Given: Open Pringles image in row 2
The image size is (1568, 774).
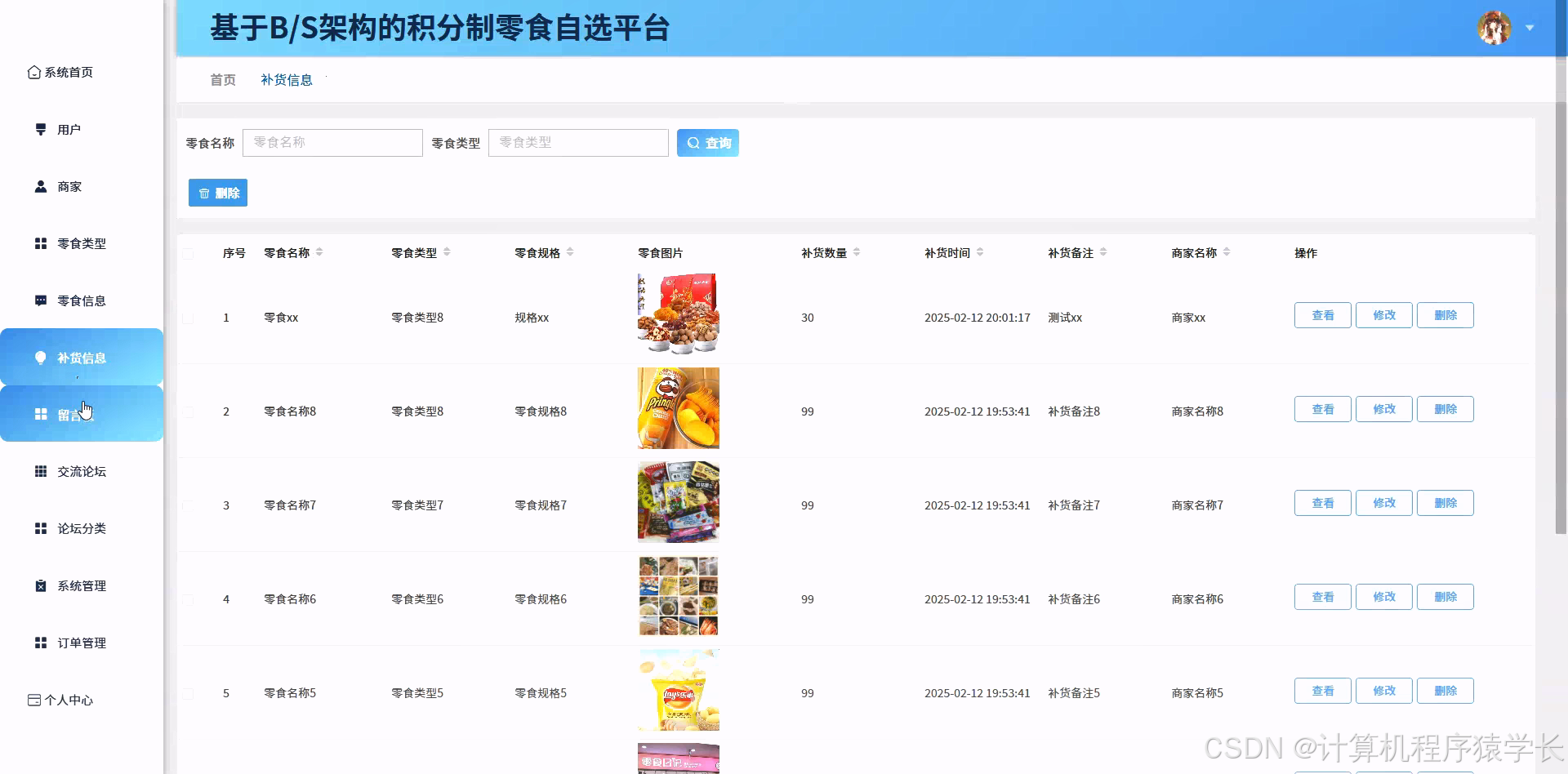Looking at the screenshot, I should point(679,408).
